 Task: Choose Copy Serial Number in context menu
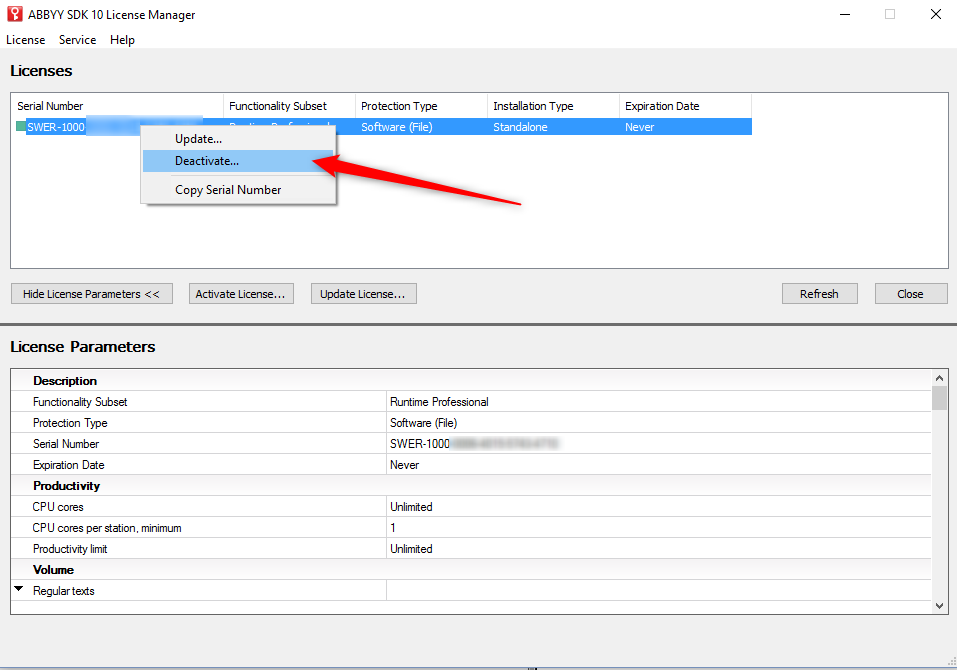pyautogui.click(x=238, y=190)
